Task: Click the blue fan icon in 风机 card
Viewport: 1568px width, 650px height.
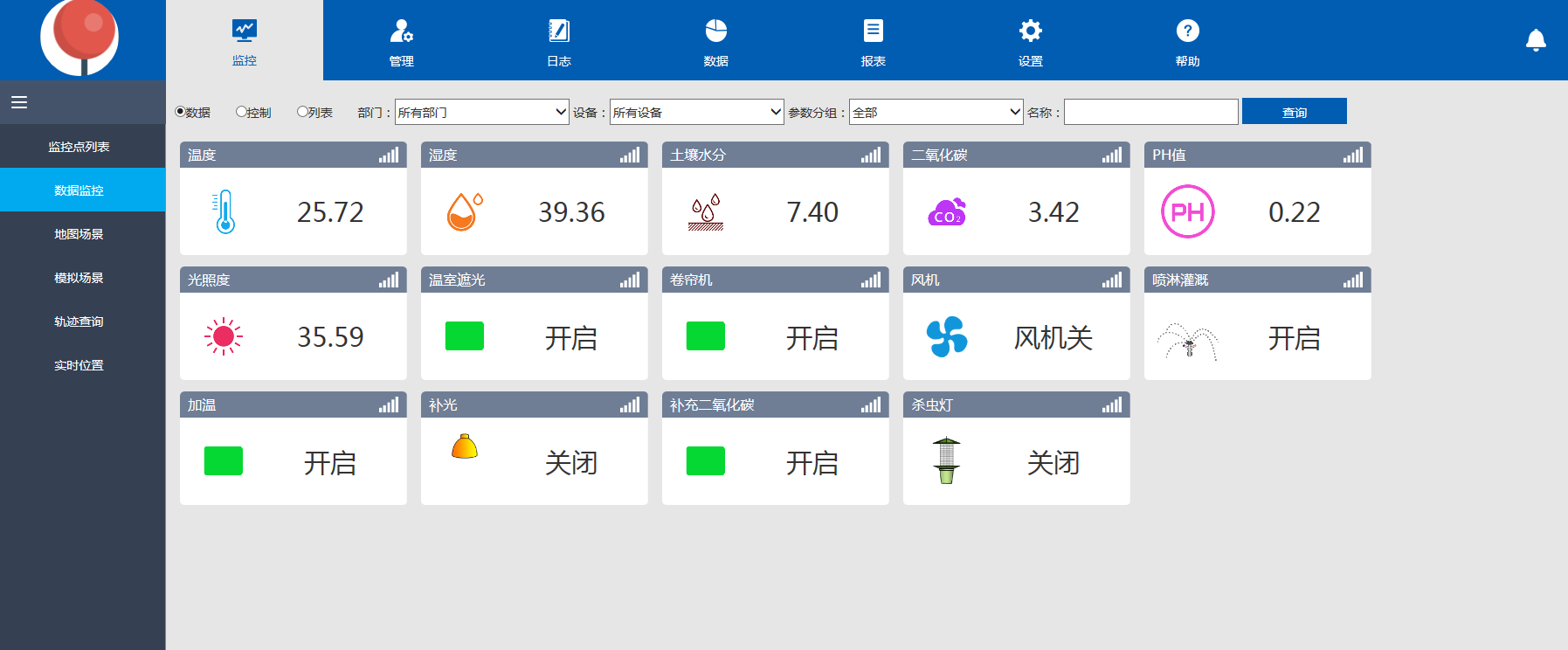Action: pyautogui.click(x=947, y=336)
